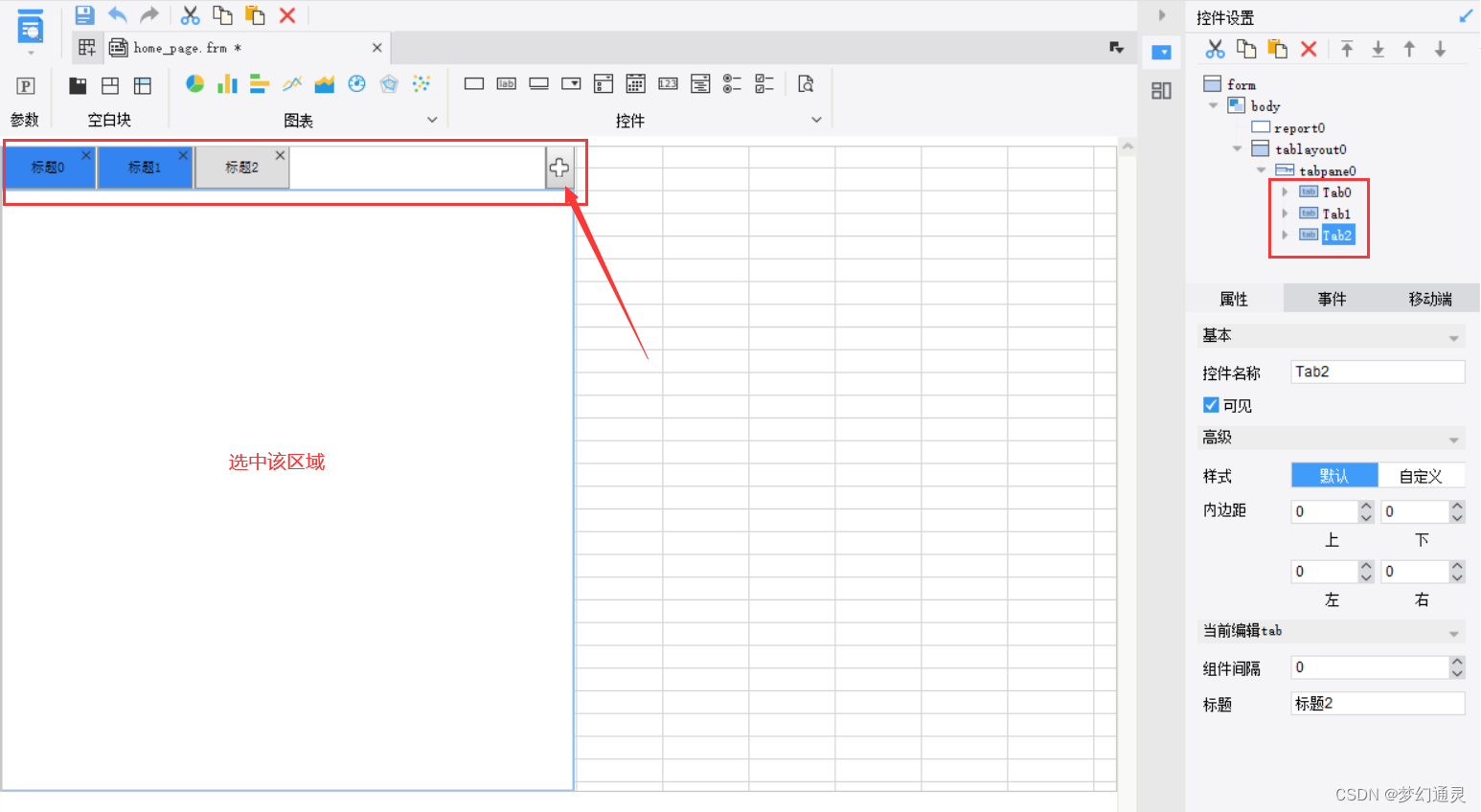Switch to the 事件 tab
The image size is (1481, 812).
tap(1332, 299)
